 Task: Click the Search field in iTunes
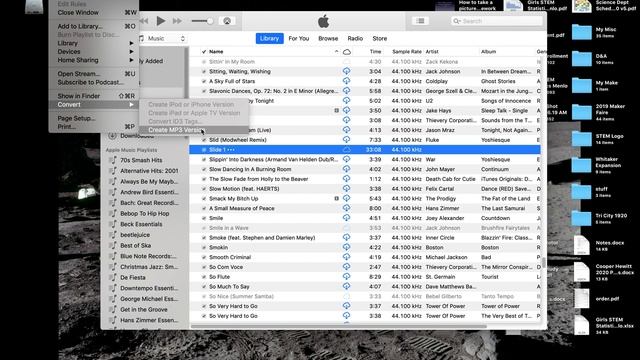coord(497,21)
